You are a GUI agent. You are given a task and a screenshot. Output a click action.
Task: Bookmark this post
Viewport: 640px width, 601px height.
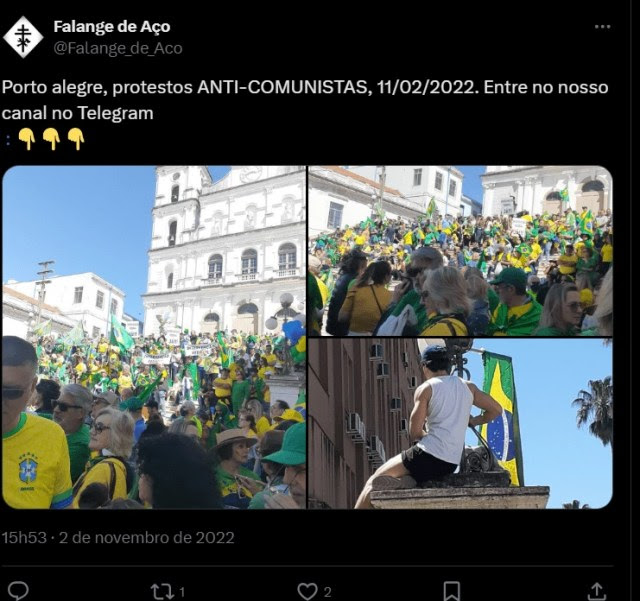452,591
